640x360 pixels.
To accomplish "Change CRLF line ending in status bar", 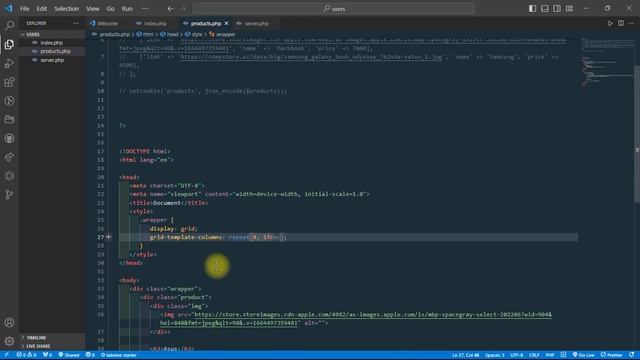I will tap(534, 355).
